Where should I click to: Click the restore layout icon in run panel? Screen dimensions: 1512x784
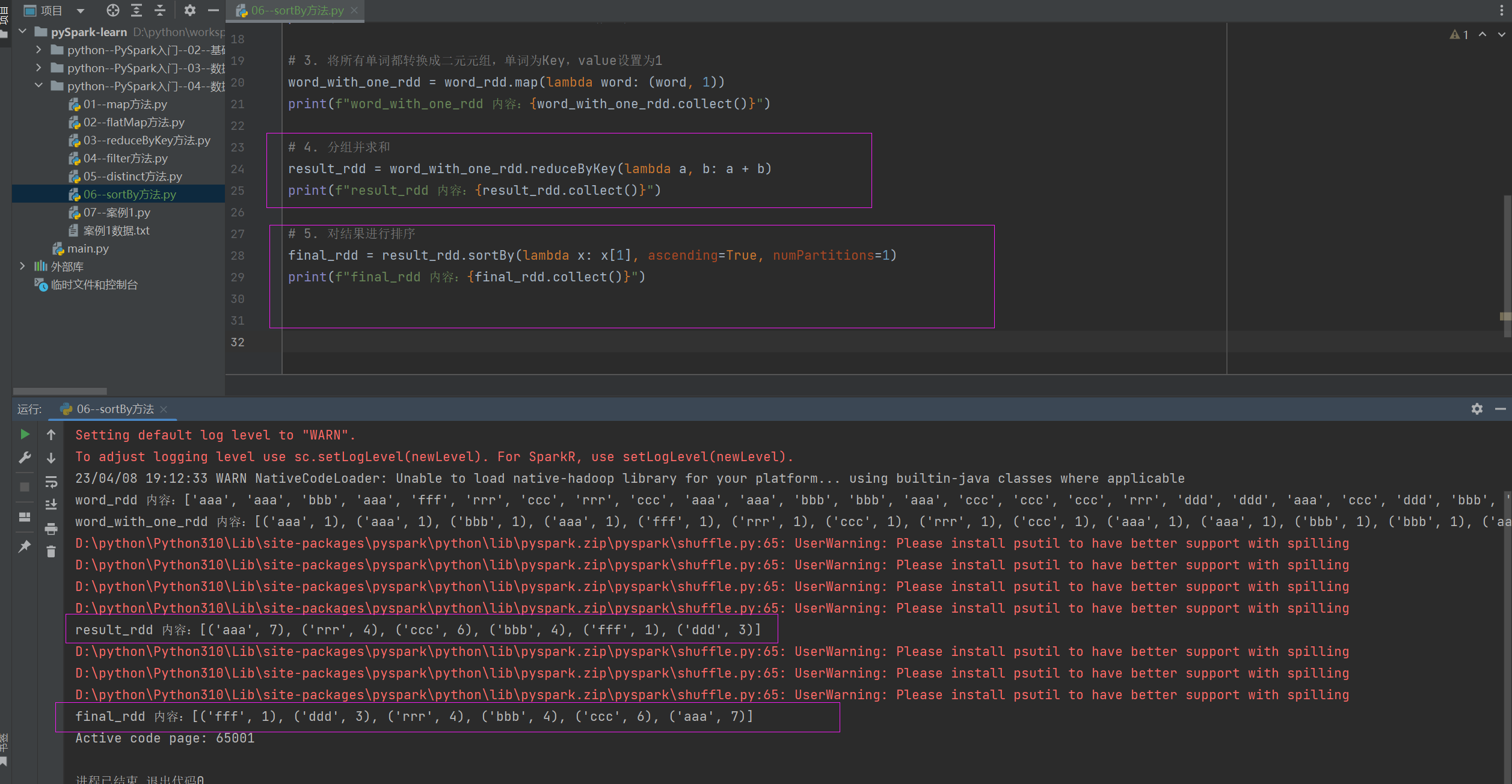coord(25,517)
